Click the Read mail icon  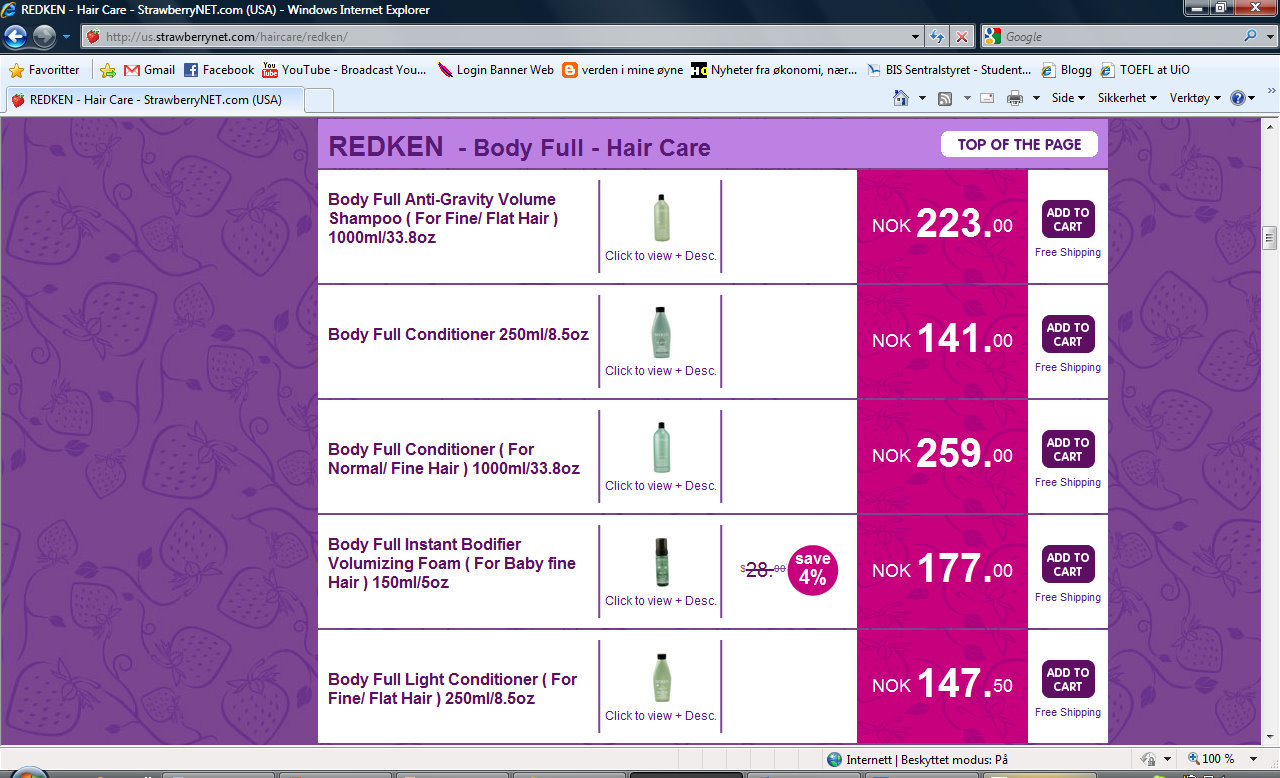point(987,98)
